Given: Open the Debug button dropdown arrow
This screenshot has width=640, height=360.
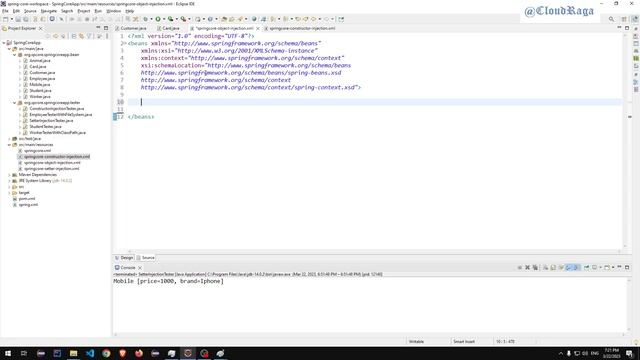Looking at the screenshot, I should (151, 19).
